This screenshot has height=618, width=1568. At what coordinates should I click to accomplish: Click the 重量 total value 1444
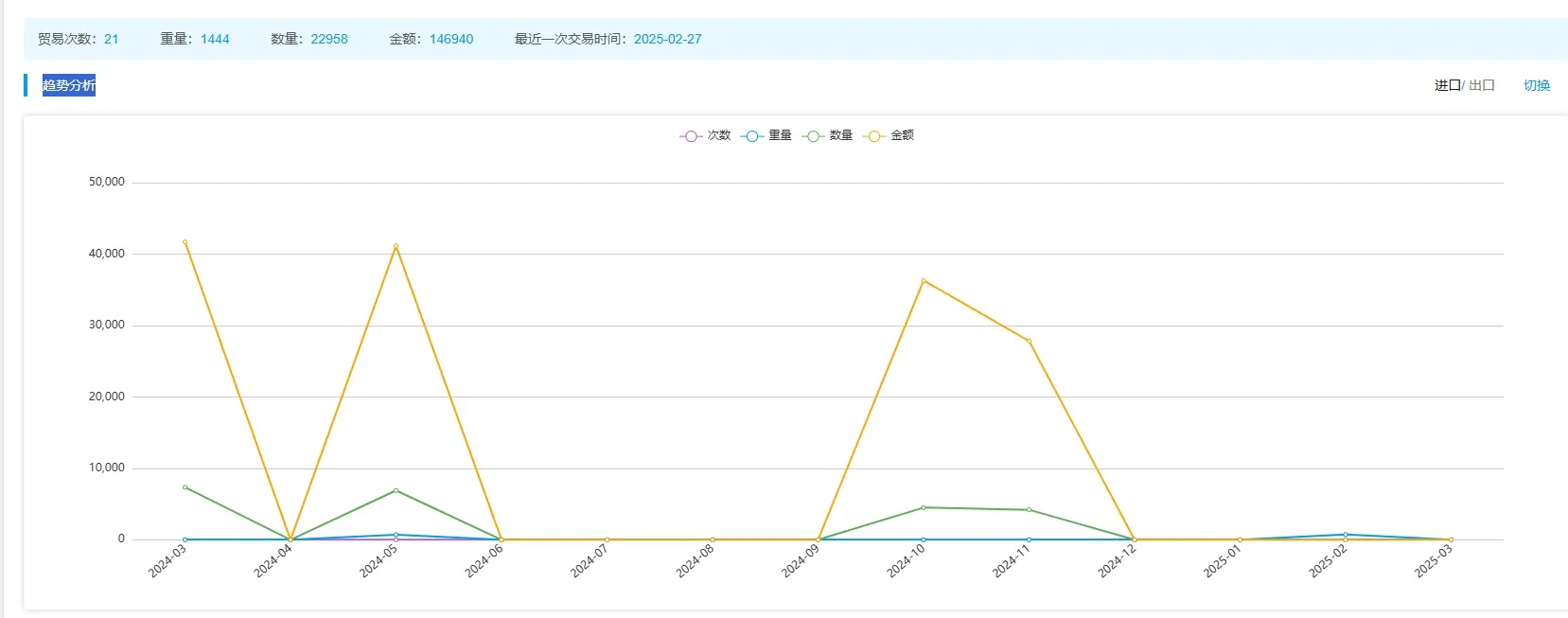click(215, 39)
